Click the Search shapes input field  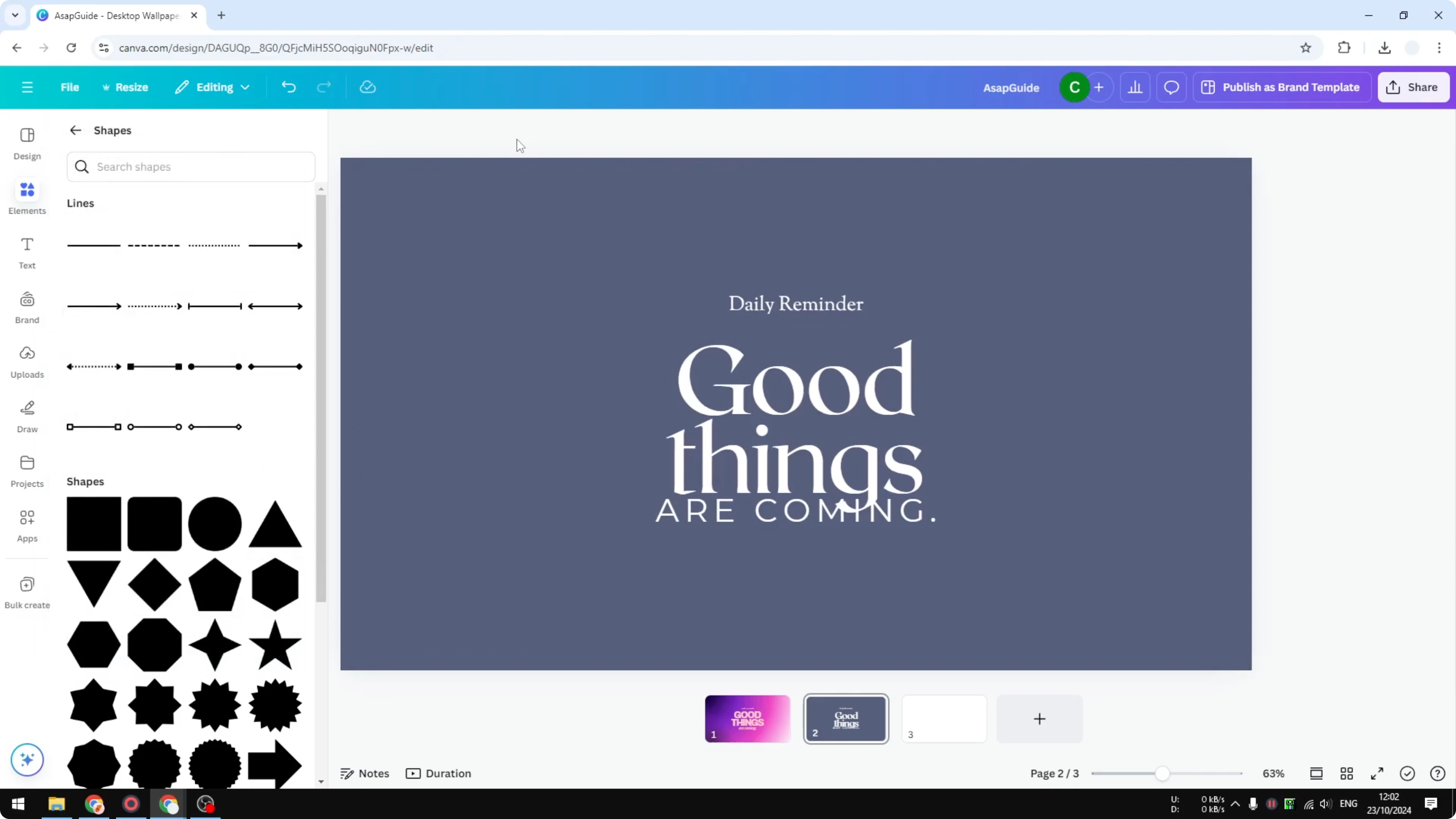click(190, 167)
